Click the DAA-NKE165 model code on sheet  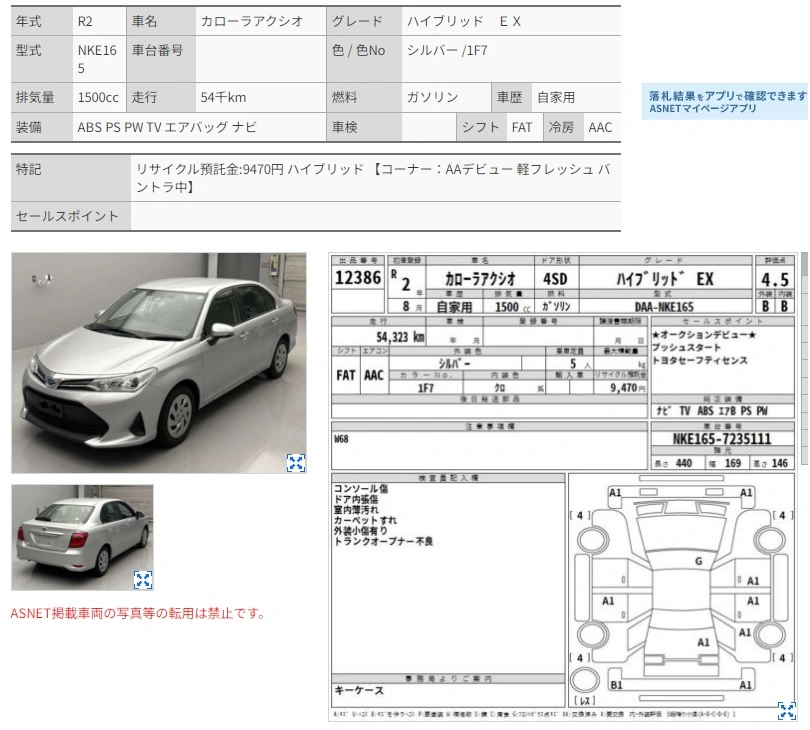pos(664,307)
